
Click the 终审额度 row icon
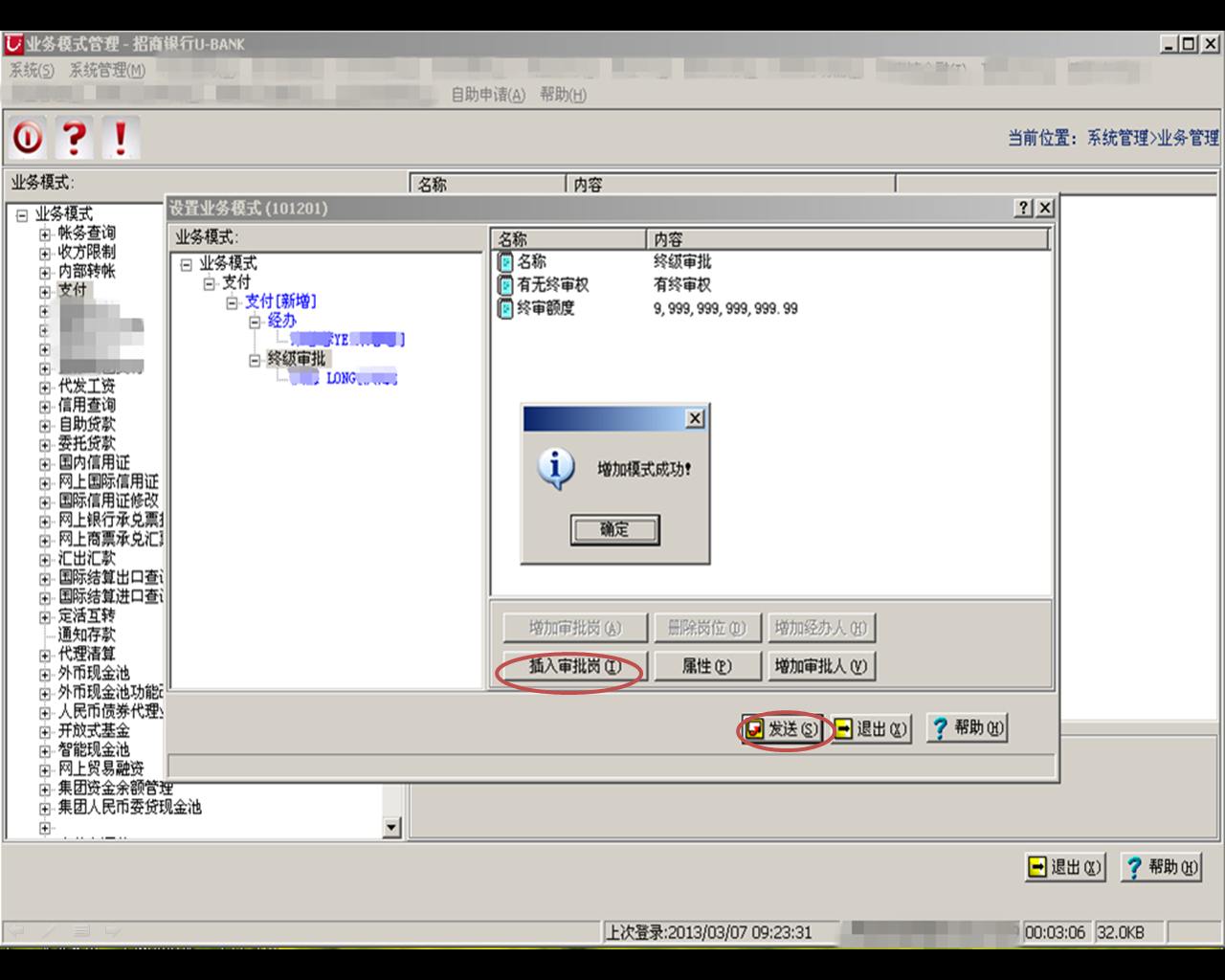[x=505, y=308]
